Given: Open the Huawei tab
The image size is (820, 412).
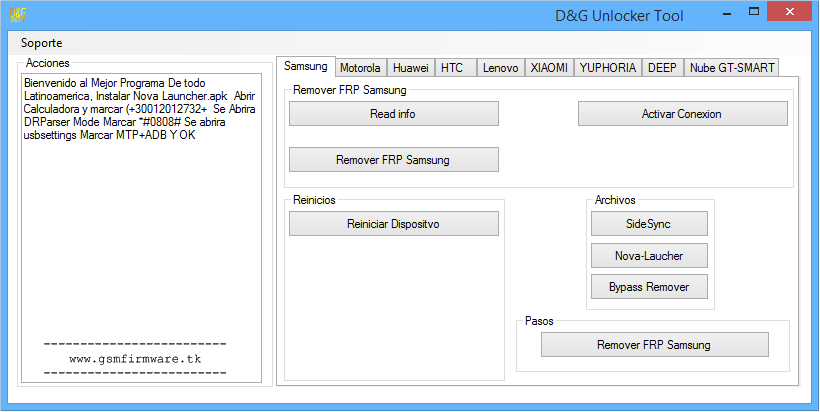Looking at the screenshot, I should [411, 68].
